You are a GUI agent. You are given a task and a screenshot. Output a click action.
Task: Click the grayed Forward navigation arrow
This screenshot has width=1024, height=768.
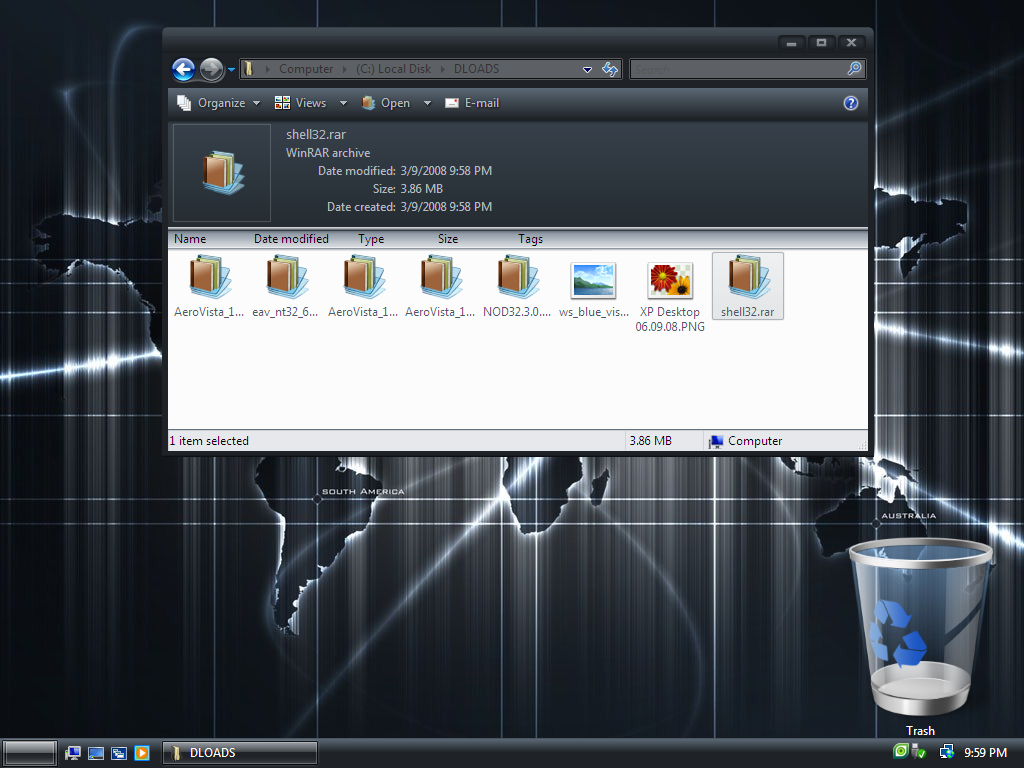point(211,69)
